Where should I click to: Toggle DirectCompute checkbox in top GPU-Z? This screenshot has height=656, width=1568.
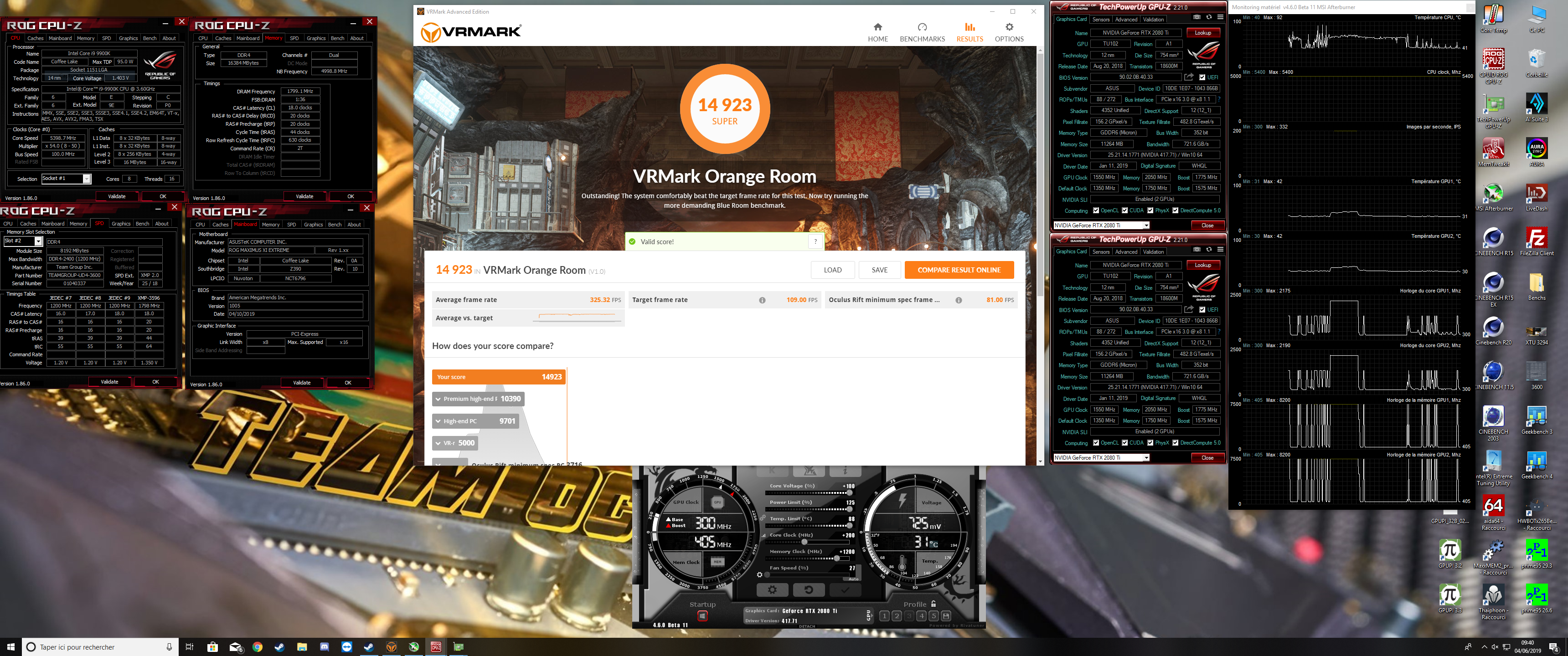point(1176,210)
